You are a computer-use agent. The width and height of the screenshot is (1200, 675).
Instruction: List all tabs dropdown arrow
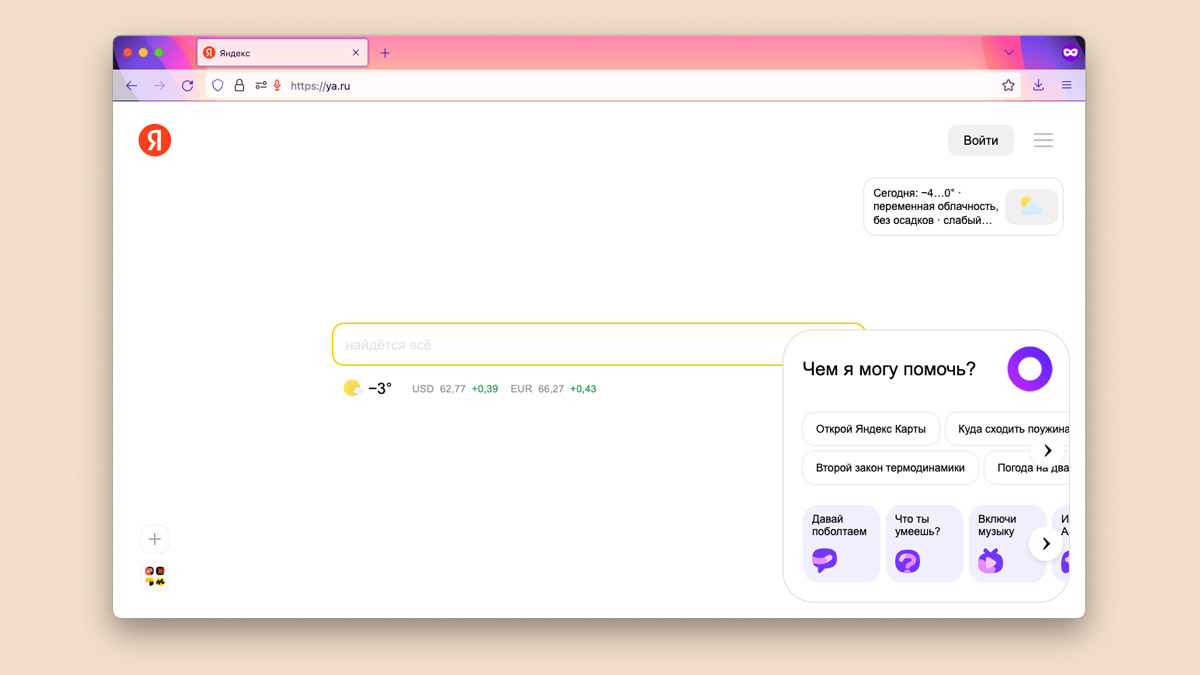click(x=1009, y=53)
